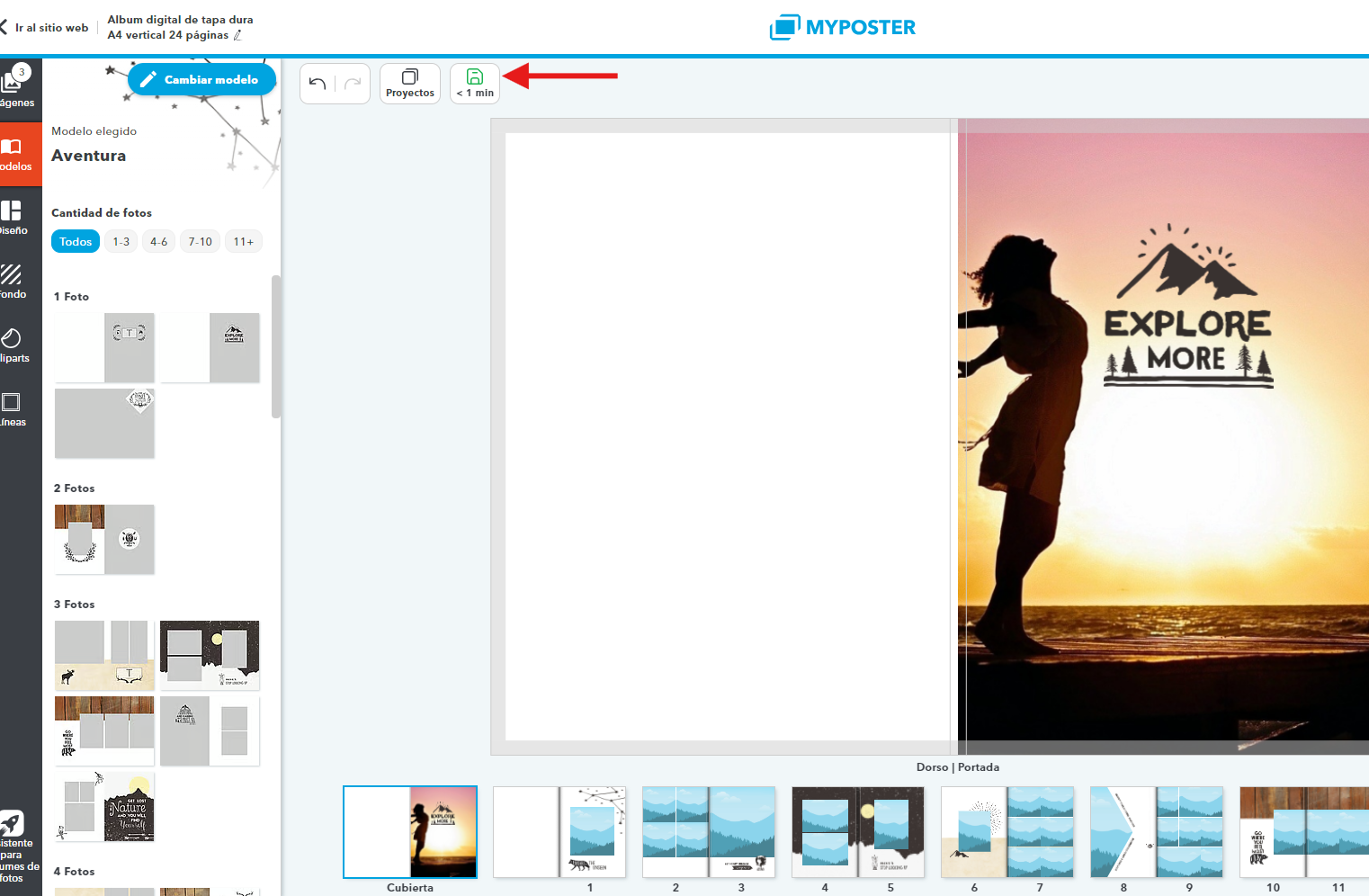The height and width of the screenshot is (896, 1369).
Task: Click the 3 Fotos section heading
Action: click(x=74, y=605)
